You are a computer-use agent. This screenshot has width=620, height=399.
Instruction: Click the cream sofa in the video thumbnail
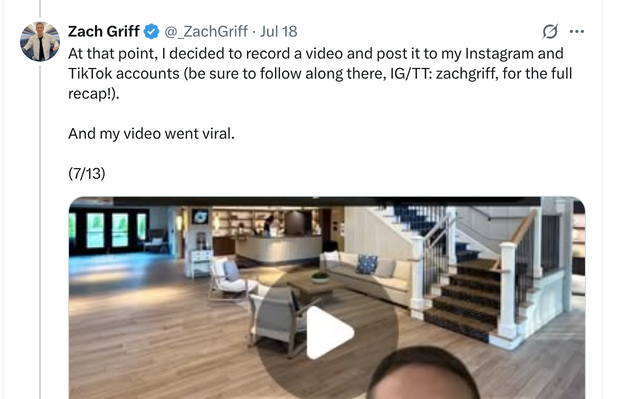pos(366,277)
